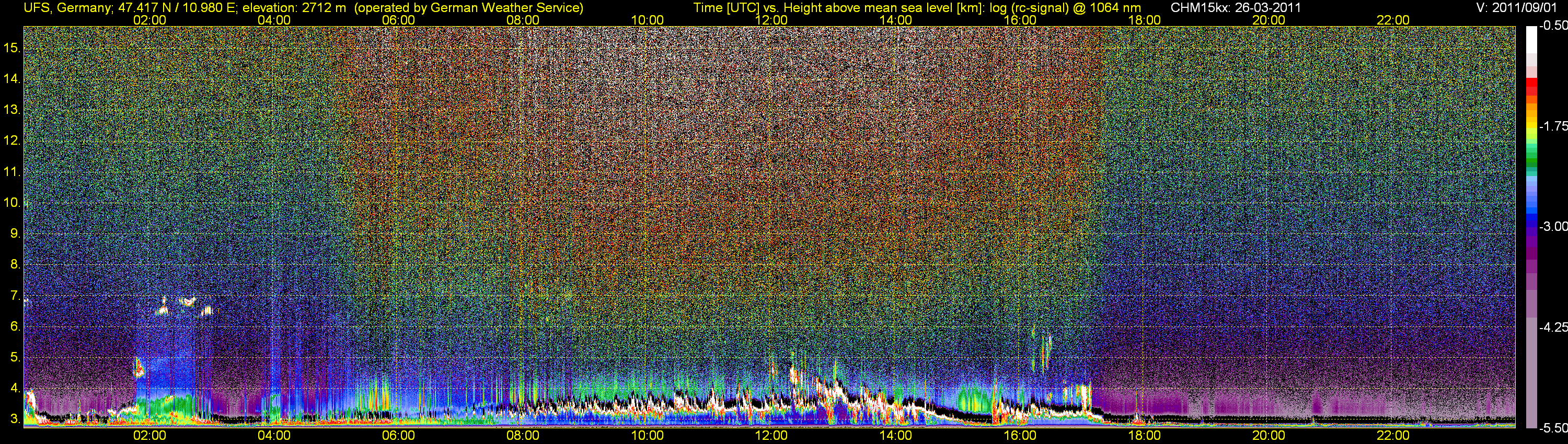The width and height of the screenshot is (1568, 444).
Task: Click the '10:00' label on the top time axis
Action: [647, 20]
